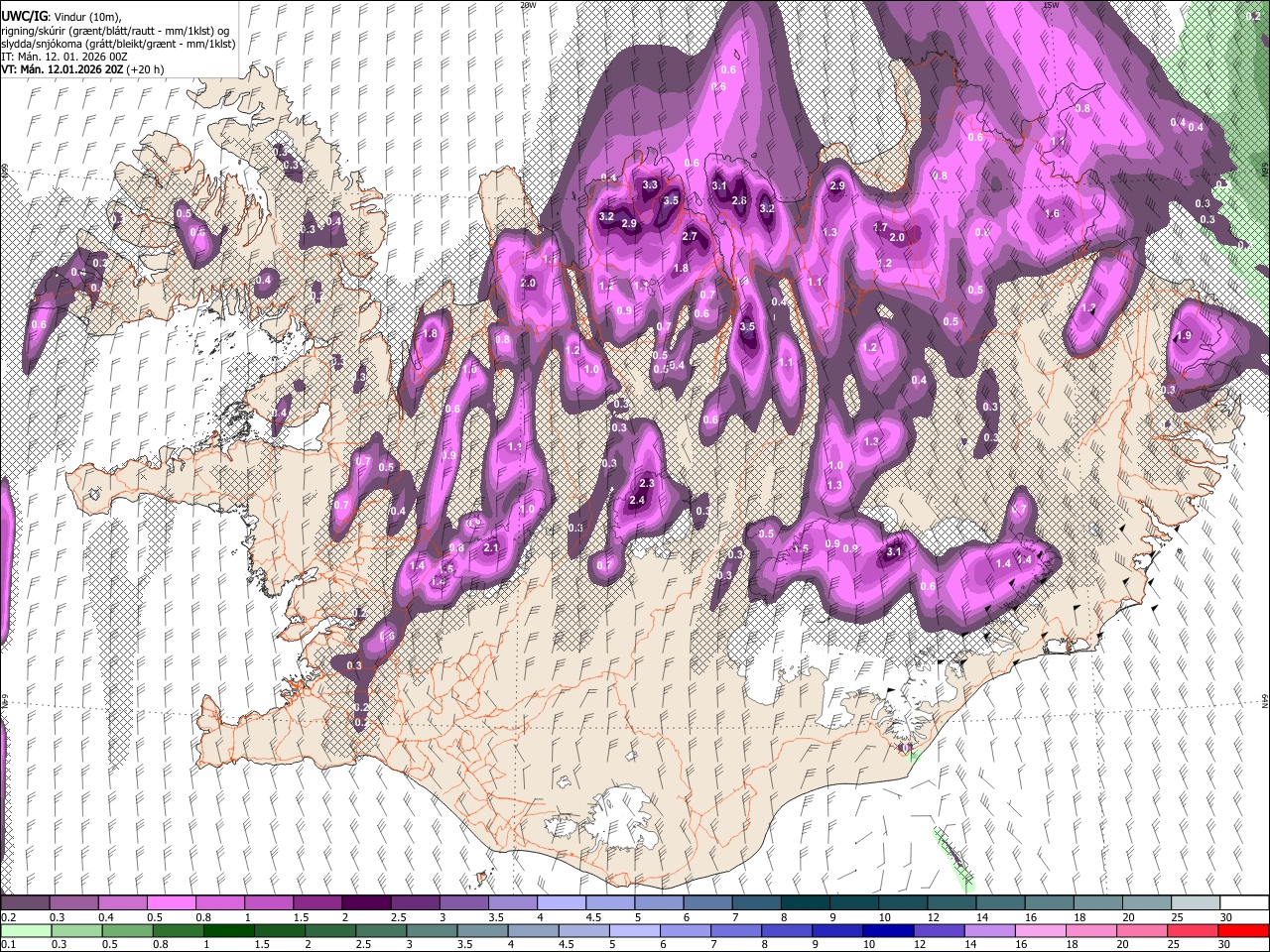Click the 2.7 snowfall value on the map
Screen dimensions: 1270x952
(x=690, y=236)
